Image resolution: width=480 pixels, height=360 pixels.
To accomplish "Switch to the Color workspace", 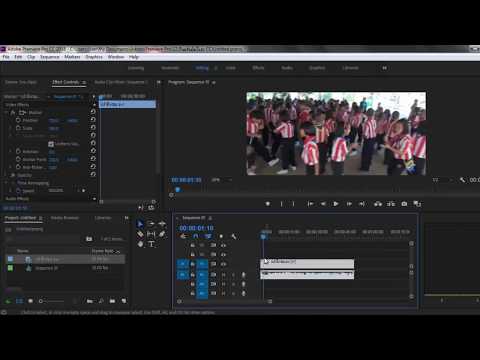I will coord(231,68).
